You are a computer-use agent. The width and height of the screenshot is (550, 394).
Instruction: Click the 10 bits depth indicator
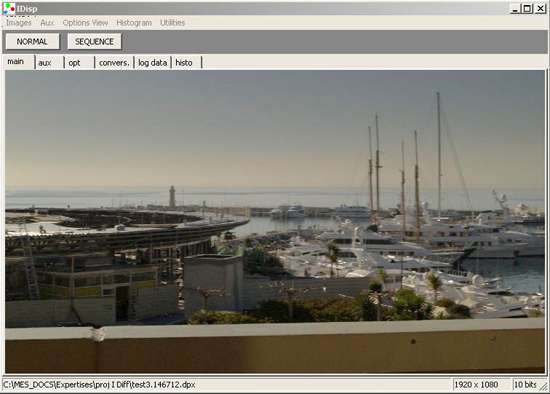525,385
